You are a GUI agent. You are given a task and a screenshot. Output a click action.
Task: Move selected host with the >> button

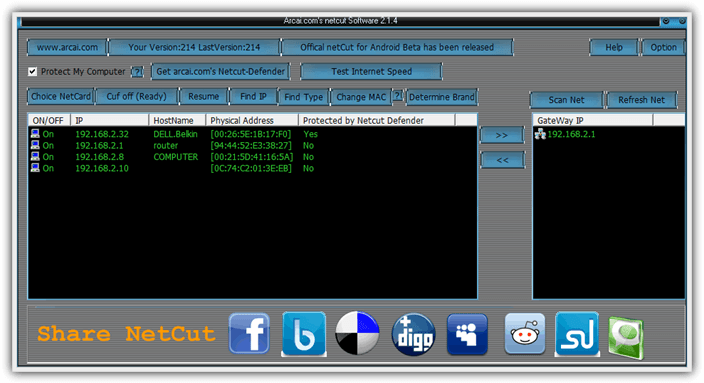coord(502,135)
